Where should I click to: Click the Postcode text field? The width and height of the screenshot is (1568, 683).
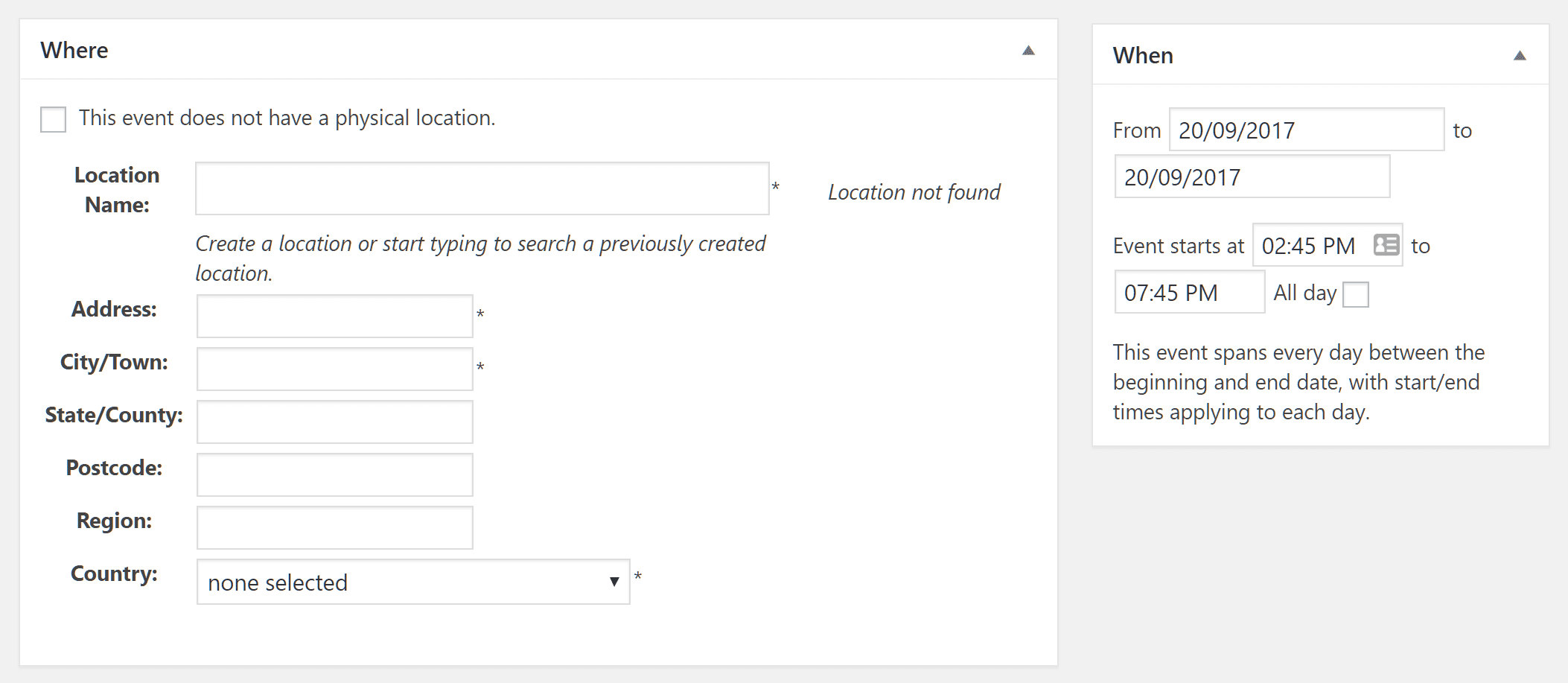[x=334, y=474]
